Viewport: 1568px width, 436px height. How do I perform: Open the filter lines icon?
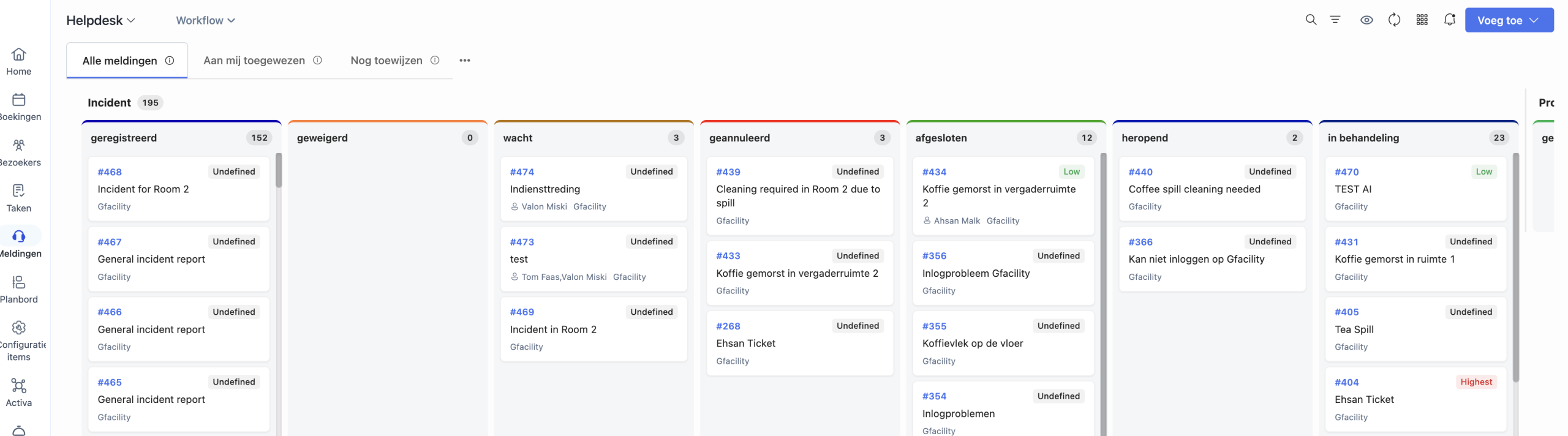[x=1335, y=20]
